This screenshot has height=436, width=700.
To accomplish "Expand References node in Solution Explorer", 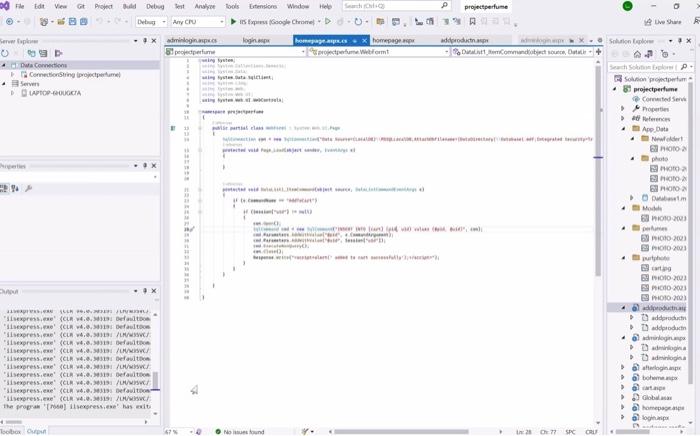I will pyautogui.click(x=623, y=119).
